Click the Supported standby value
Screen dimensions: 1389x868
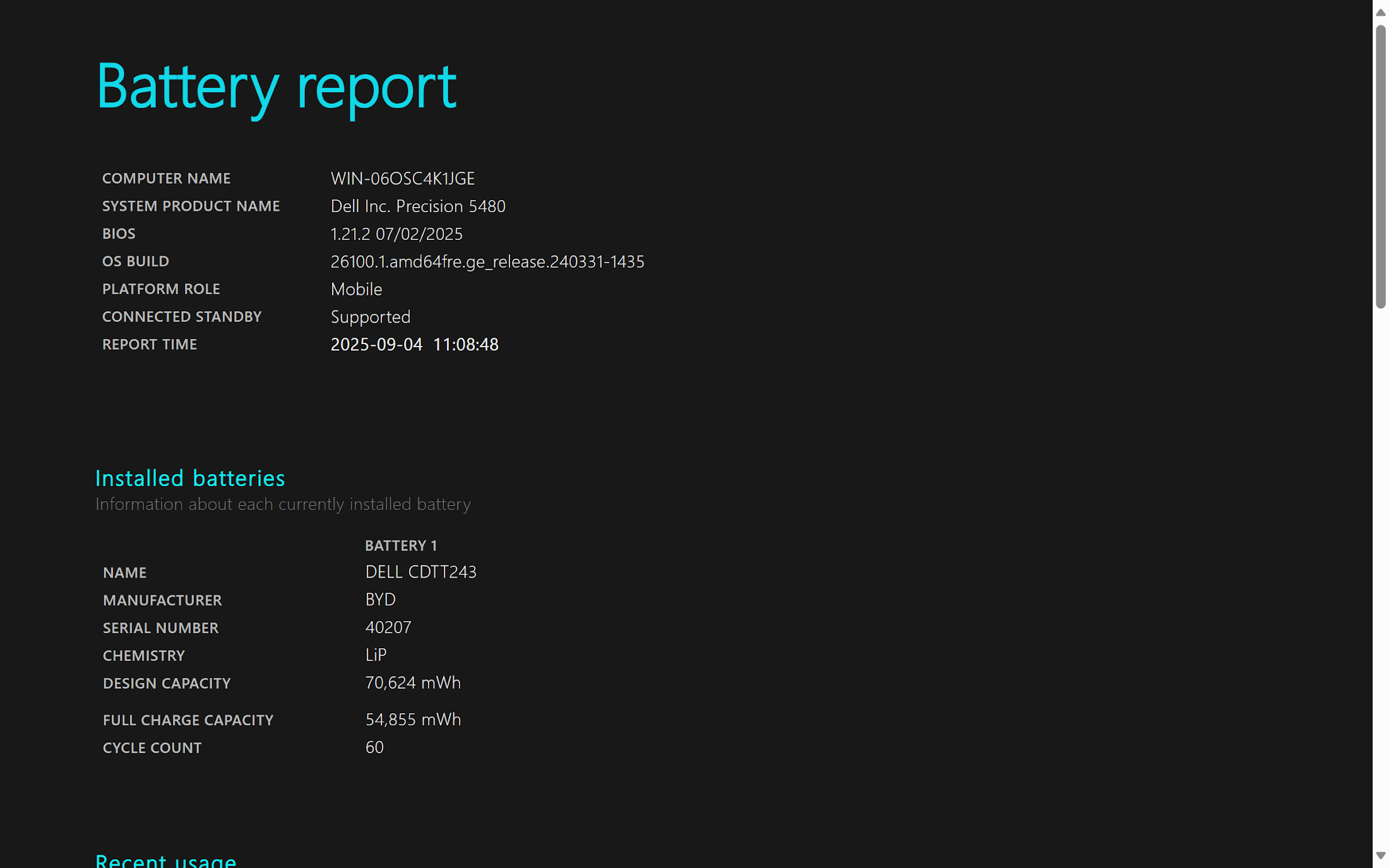click(371, 318)
